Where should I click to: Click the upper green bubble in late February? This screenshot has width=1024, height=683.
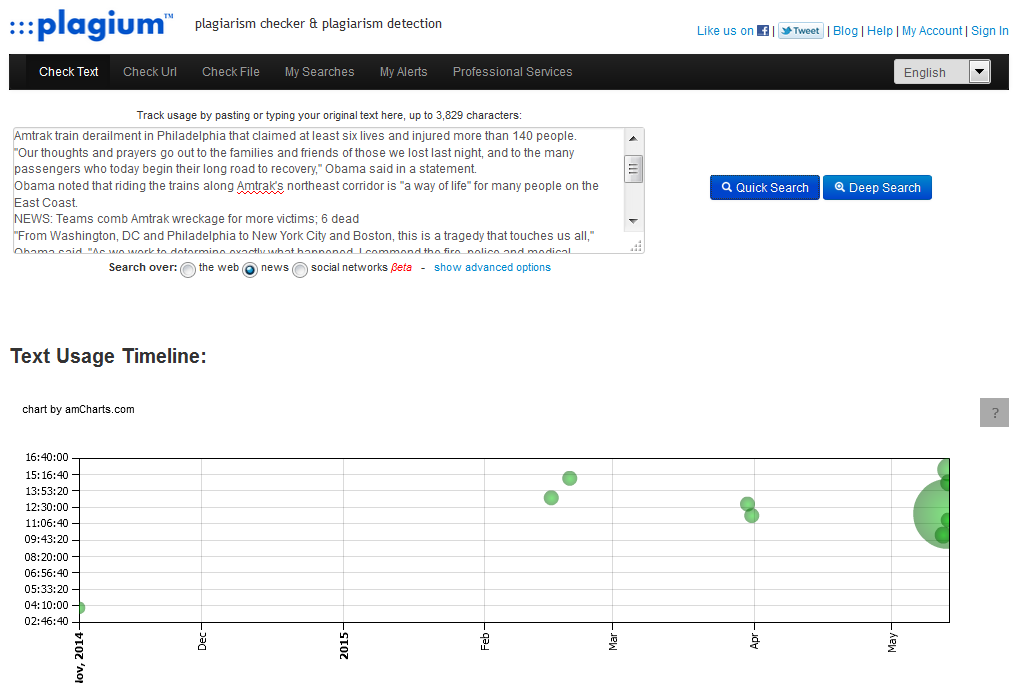point(569,479)
